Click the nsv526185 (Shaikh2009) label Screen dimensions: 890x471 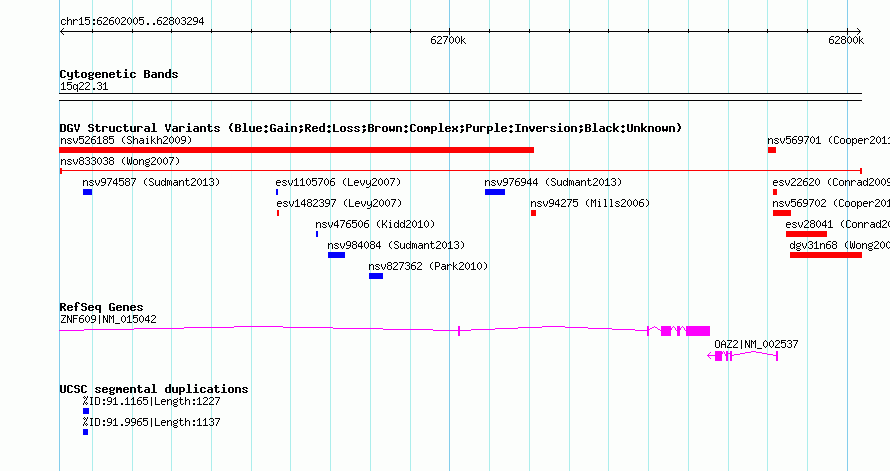126,140
